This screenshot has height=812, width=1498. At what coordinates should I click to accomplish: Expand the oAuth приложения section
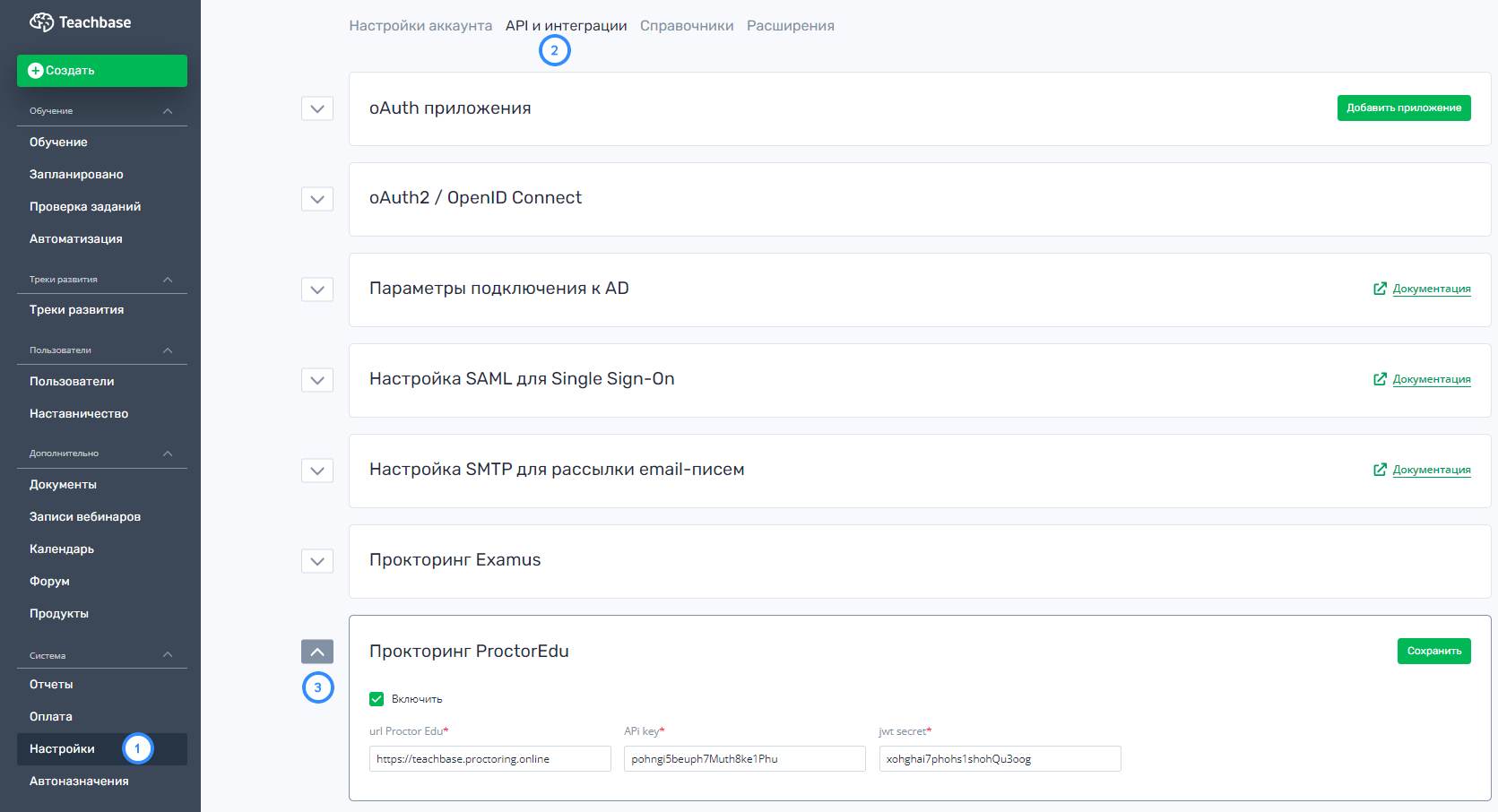(x=317, y=108)
